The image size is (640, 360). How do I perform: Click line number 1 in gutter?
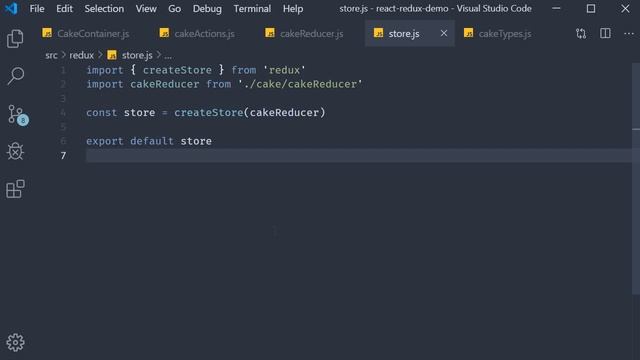click(x=63, y=70)
